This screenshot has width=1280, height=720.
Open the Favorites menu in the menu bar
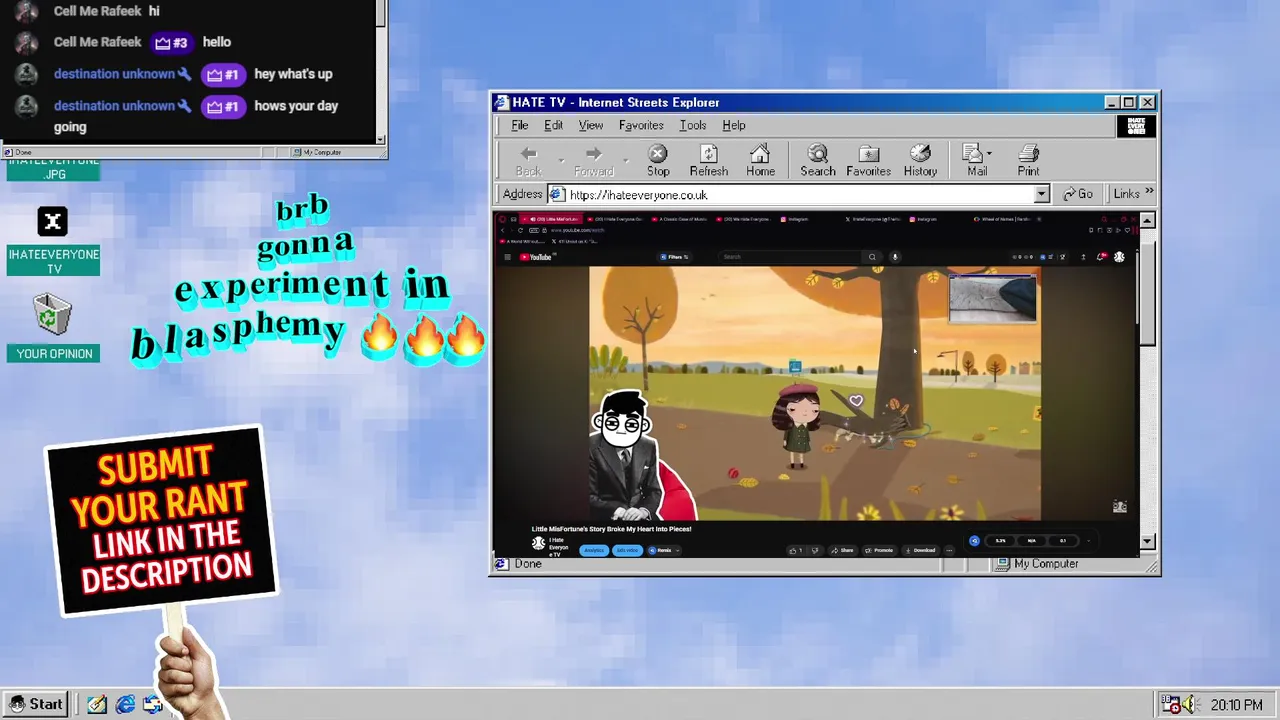click(x=641, y=125)
